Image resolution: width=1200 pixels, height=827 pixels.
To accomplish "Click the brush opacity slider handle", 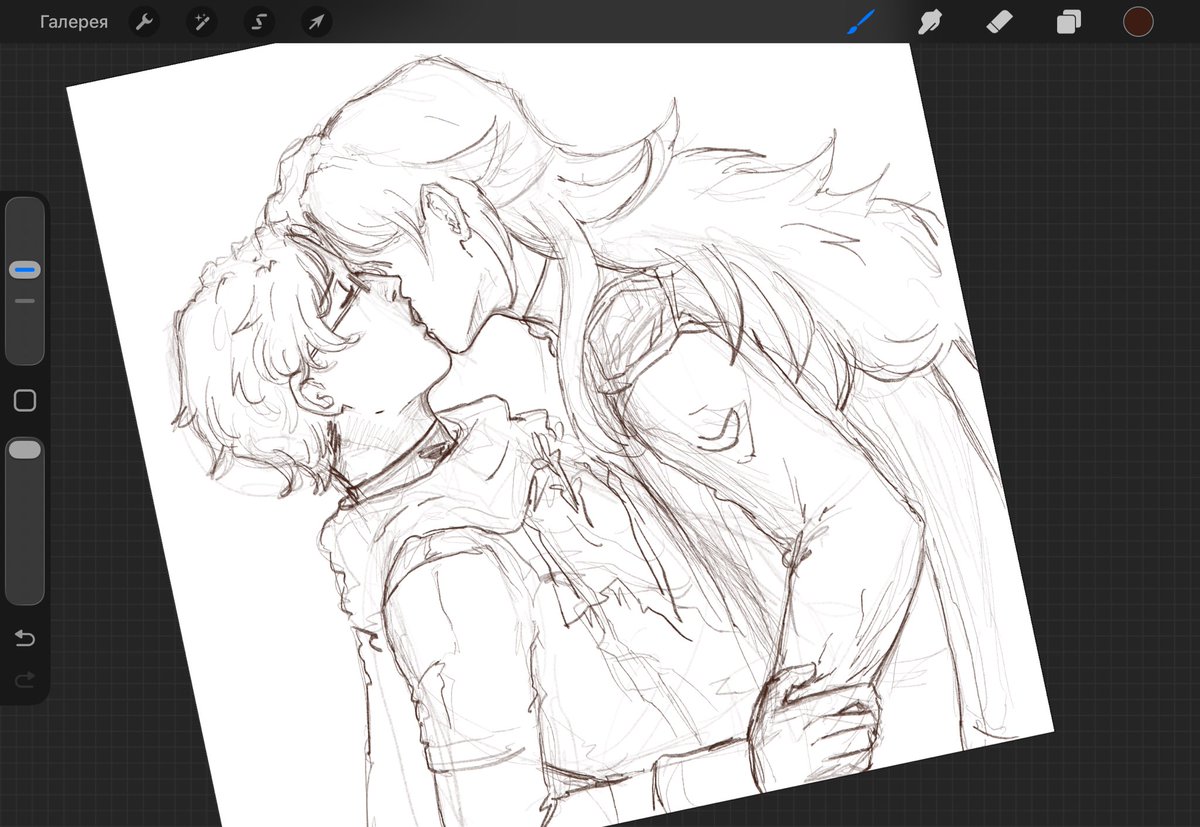I will [x=25, y=450].
